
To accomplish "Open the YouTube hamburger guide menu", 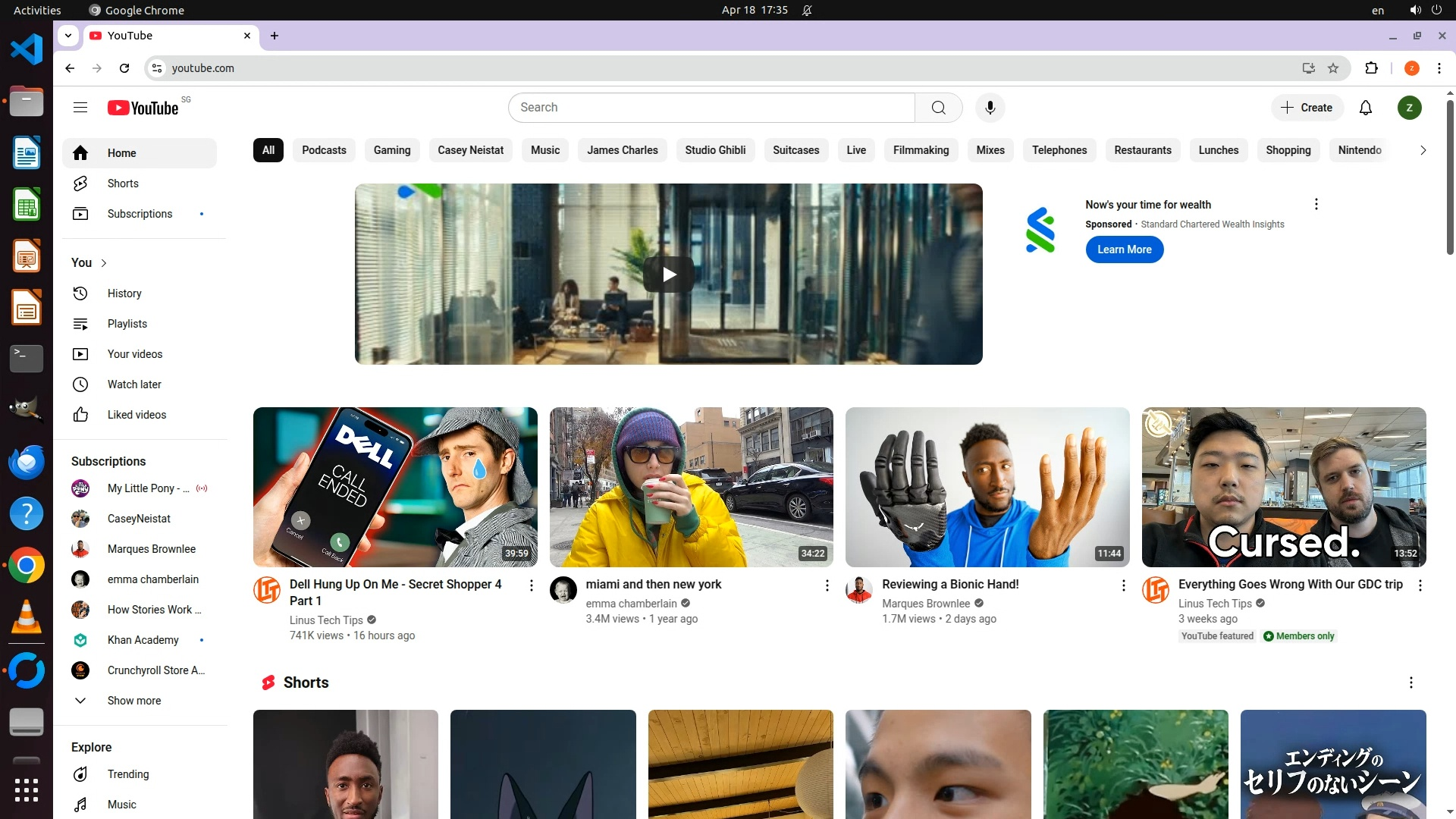I will click(x=80, y=108).
